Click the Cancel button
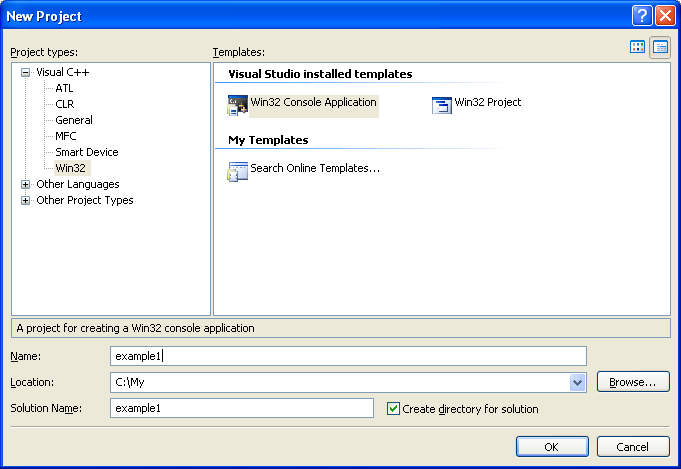 click(633, 447)
